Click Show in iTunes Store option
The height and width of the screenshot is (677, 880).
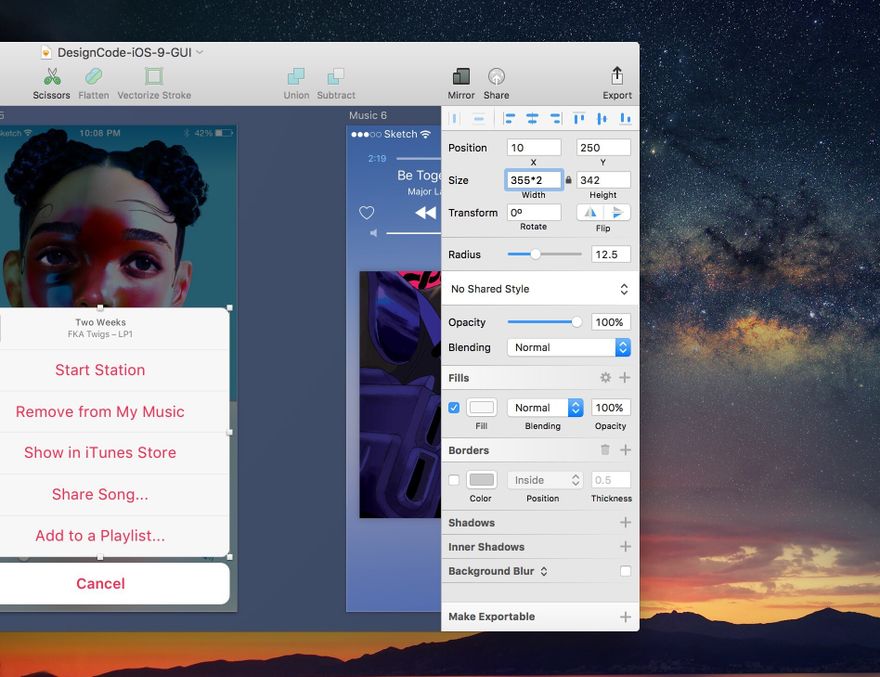(100, 452)
